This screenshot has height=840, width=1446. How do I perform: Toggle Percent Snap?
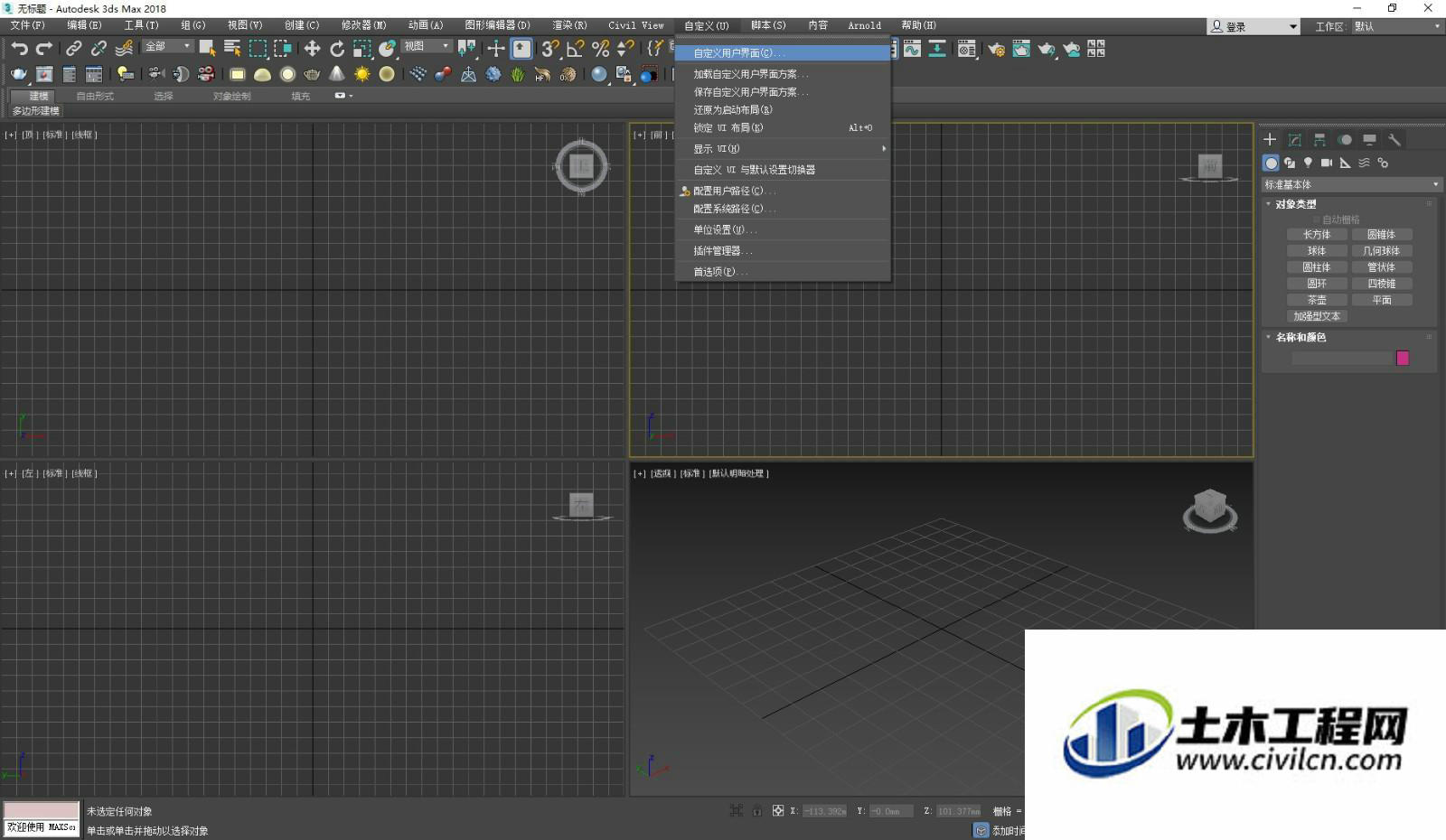tap(600, 49)
